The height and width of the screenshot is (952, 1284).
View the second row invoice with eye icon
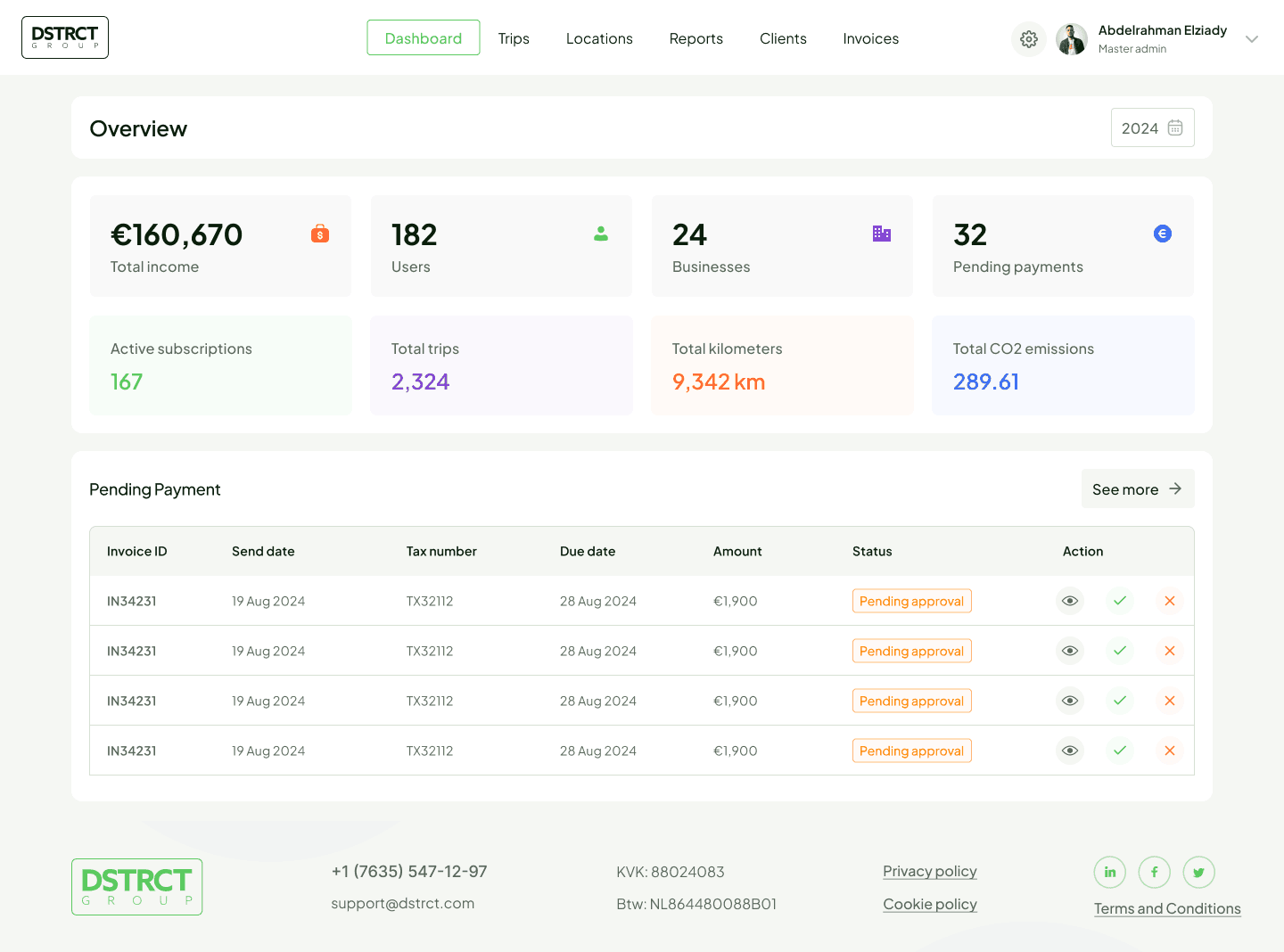tap(1070, 651)
